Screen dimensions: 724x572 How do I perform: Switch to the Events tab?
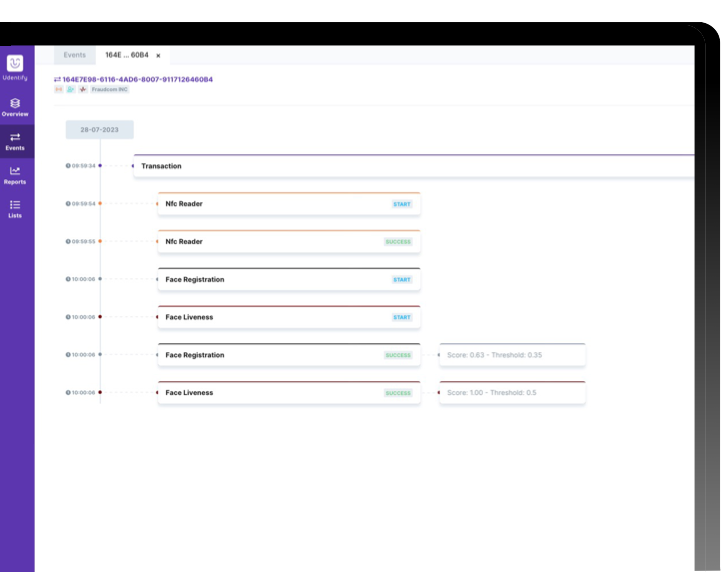click(74, 55)
